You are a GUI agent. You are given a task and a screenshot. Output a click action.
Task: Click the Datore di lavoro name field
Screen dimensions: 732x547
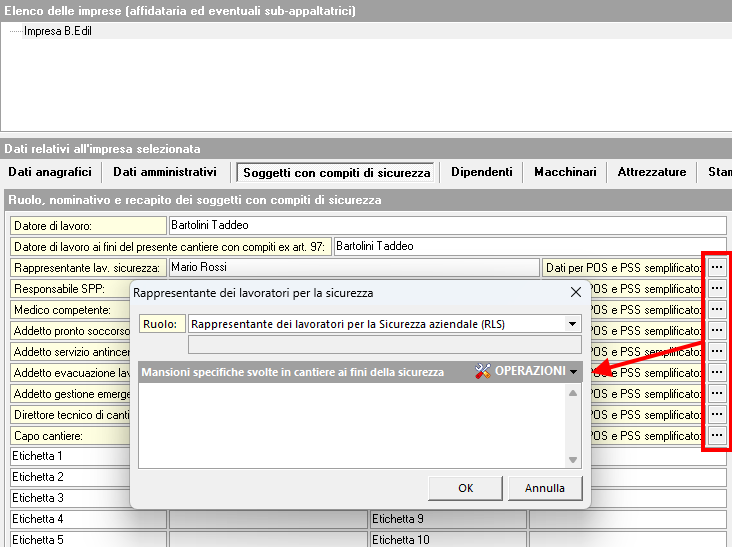(x=447, y=226)
